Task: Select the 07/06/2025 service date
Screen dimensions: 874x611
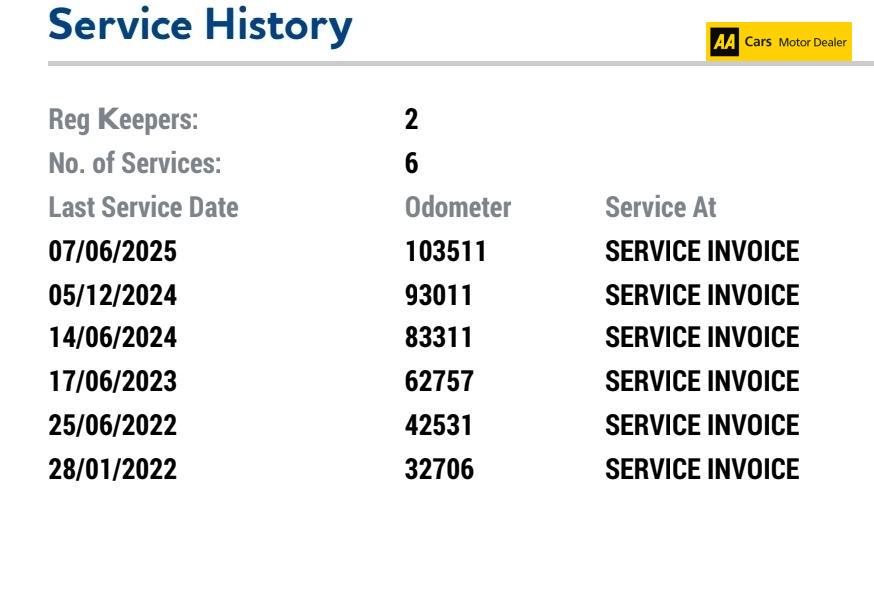Action: (x=113, y=251)
